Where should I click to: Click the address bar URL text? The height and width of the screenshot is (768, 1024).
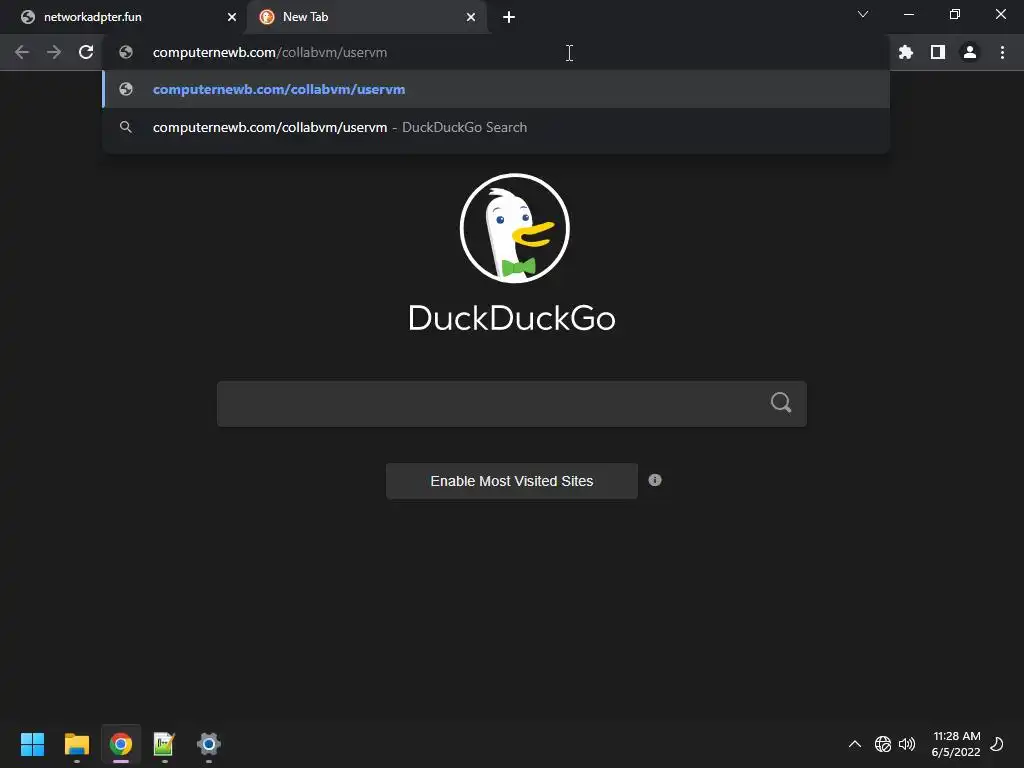(x=270, y=52)
